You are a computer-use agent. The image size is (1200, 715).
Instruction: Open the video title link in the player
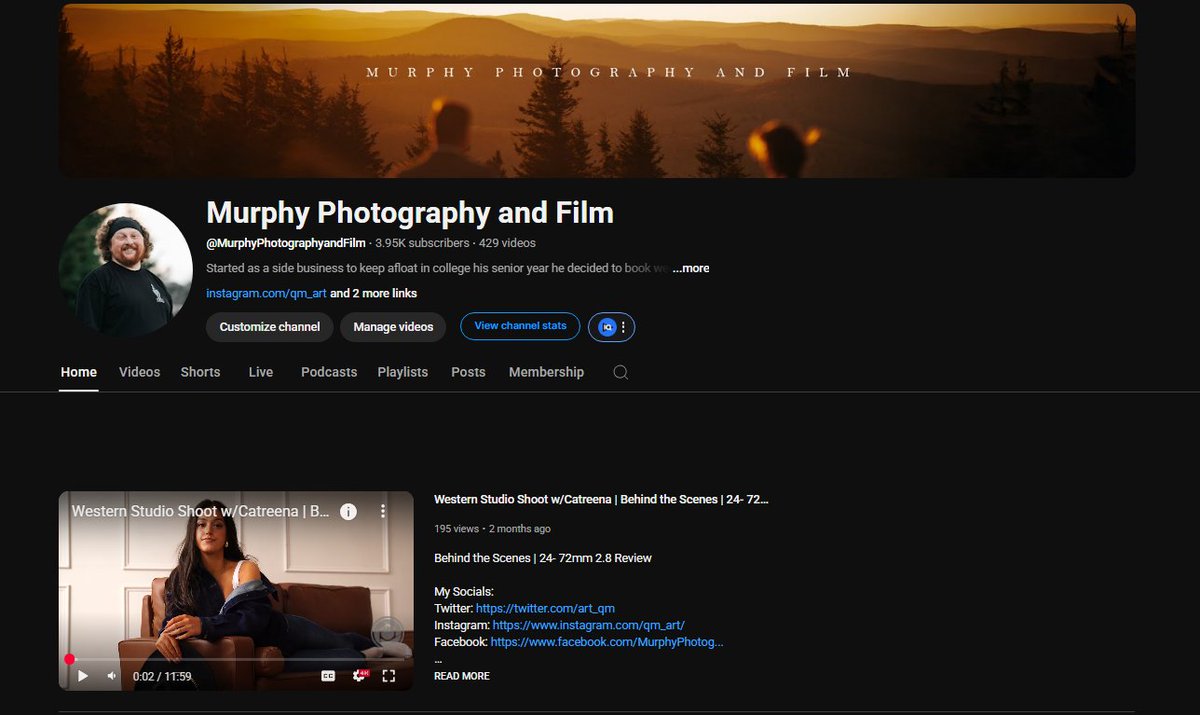point(200,511)
